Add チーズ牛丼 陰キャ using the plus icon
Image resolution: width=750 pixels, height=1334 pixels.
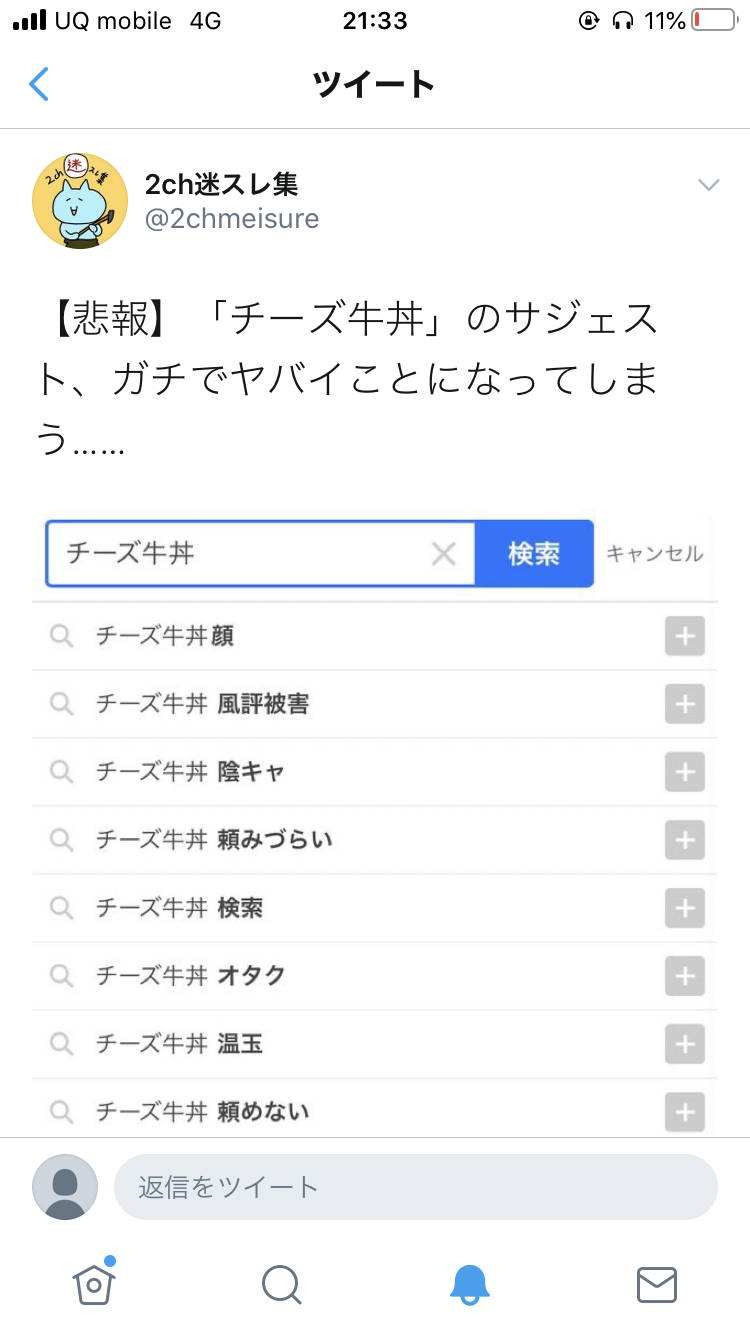(685, 772)
